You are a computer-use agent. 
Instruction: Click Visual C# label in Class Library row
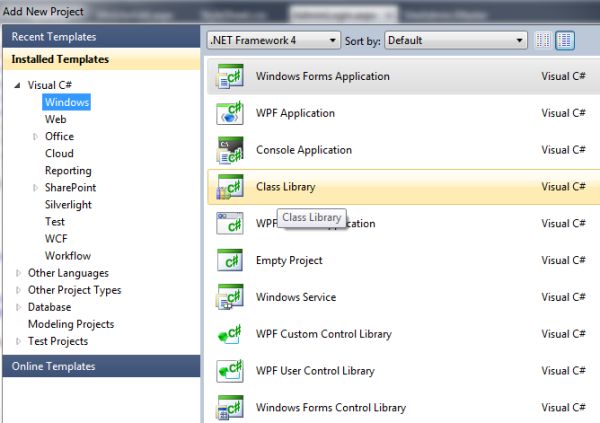563,187
